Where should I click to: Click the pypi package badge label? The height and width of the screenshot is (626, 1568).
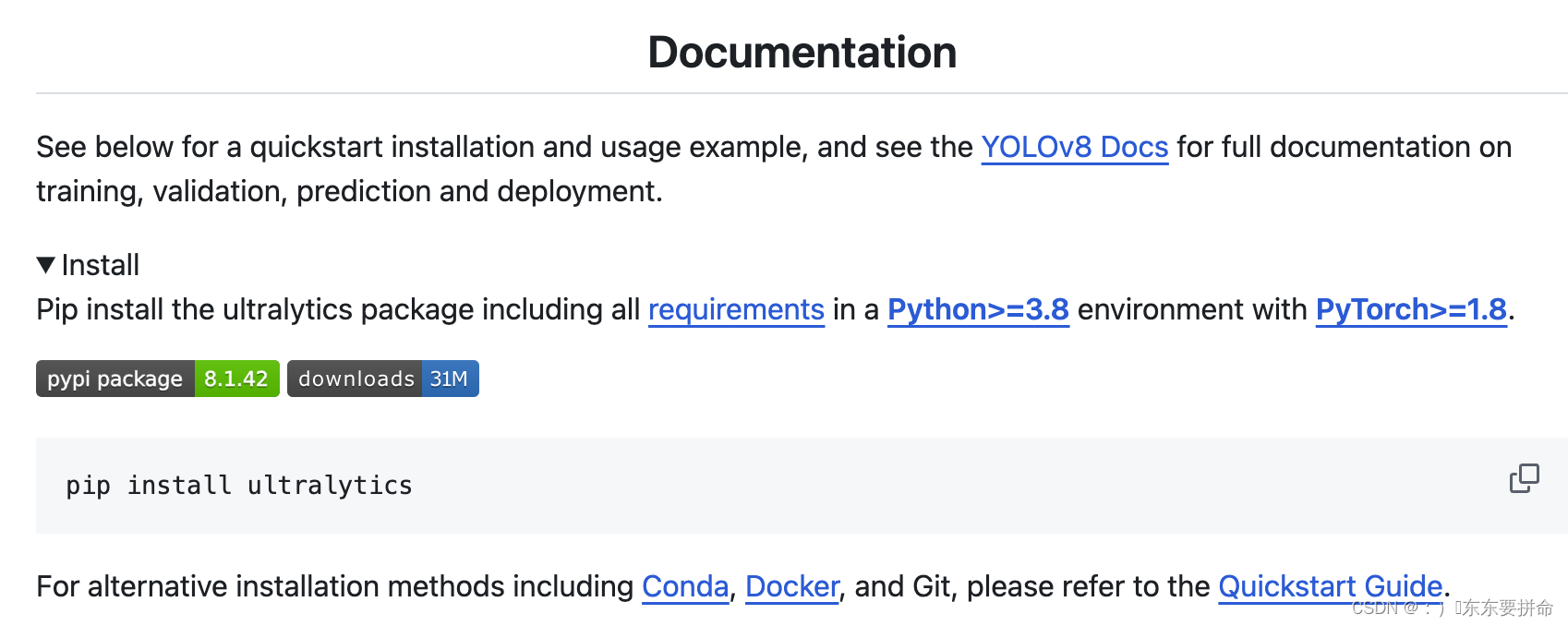[x=115, y=379]
